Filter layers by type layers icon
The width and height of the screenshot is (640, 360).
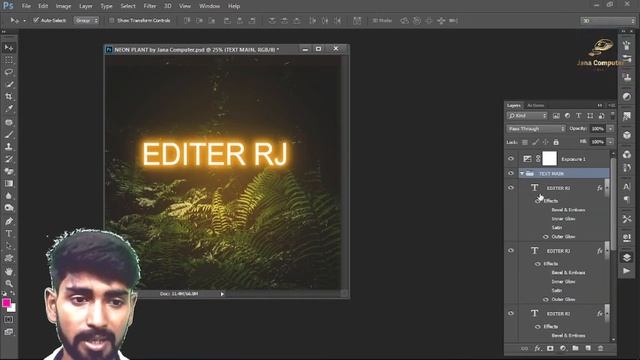(578, 116)
